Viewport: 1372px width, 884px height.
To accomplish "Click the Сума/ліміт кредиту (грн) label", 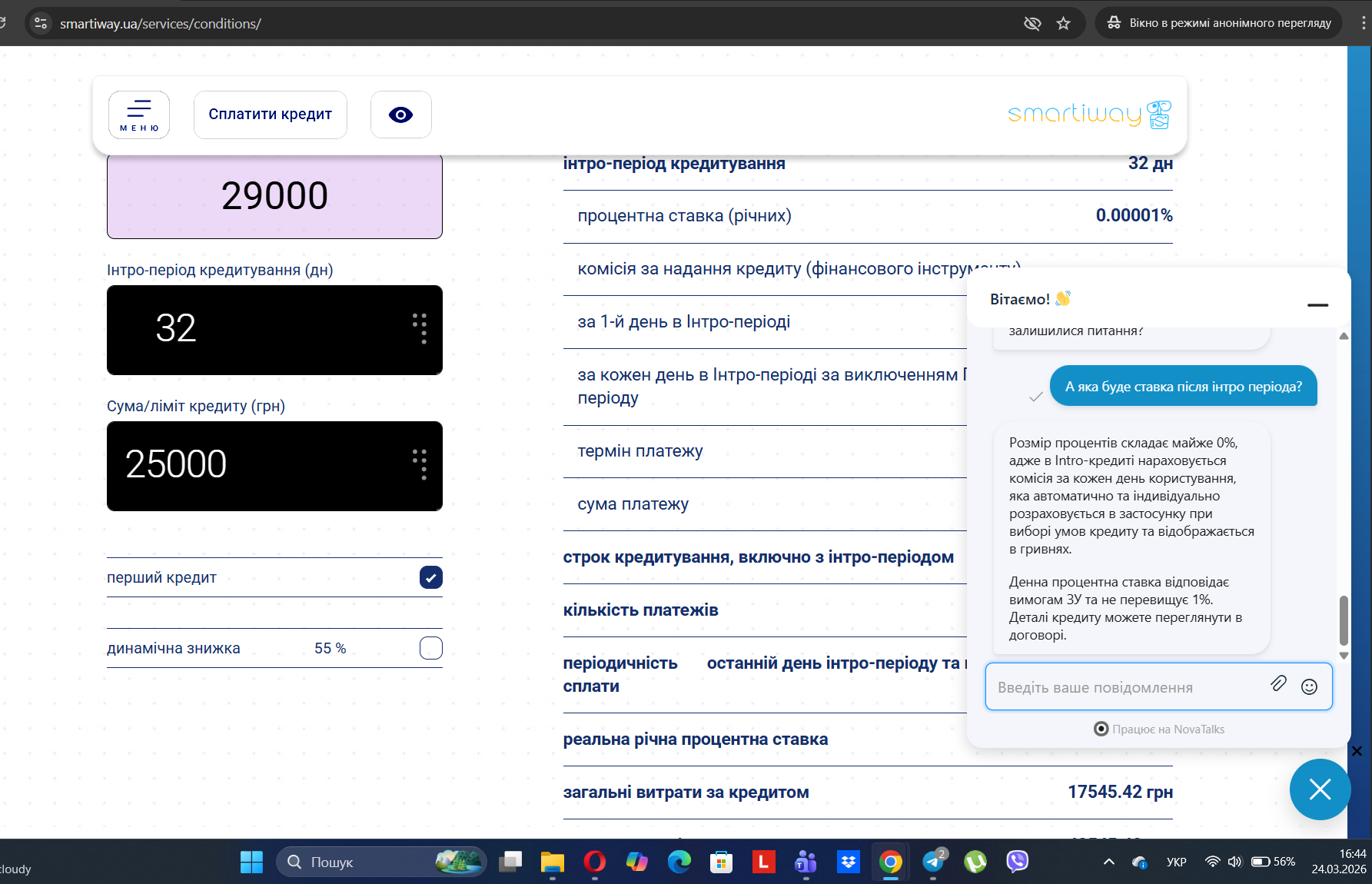I will pyautogui.click(x=196, y=406).
